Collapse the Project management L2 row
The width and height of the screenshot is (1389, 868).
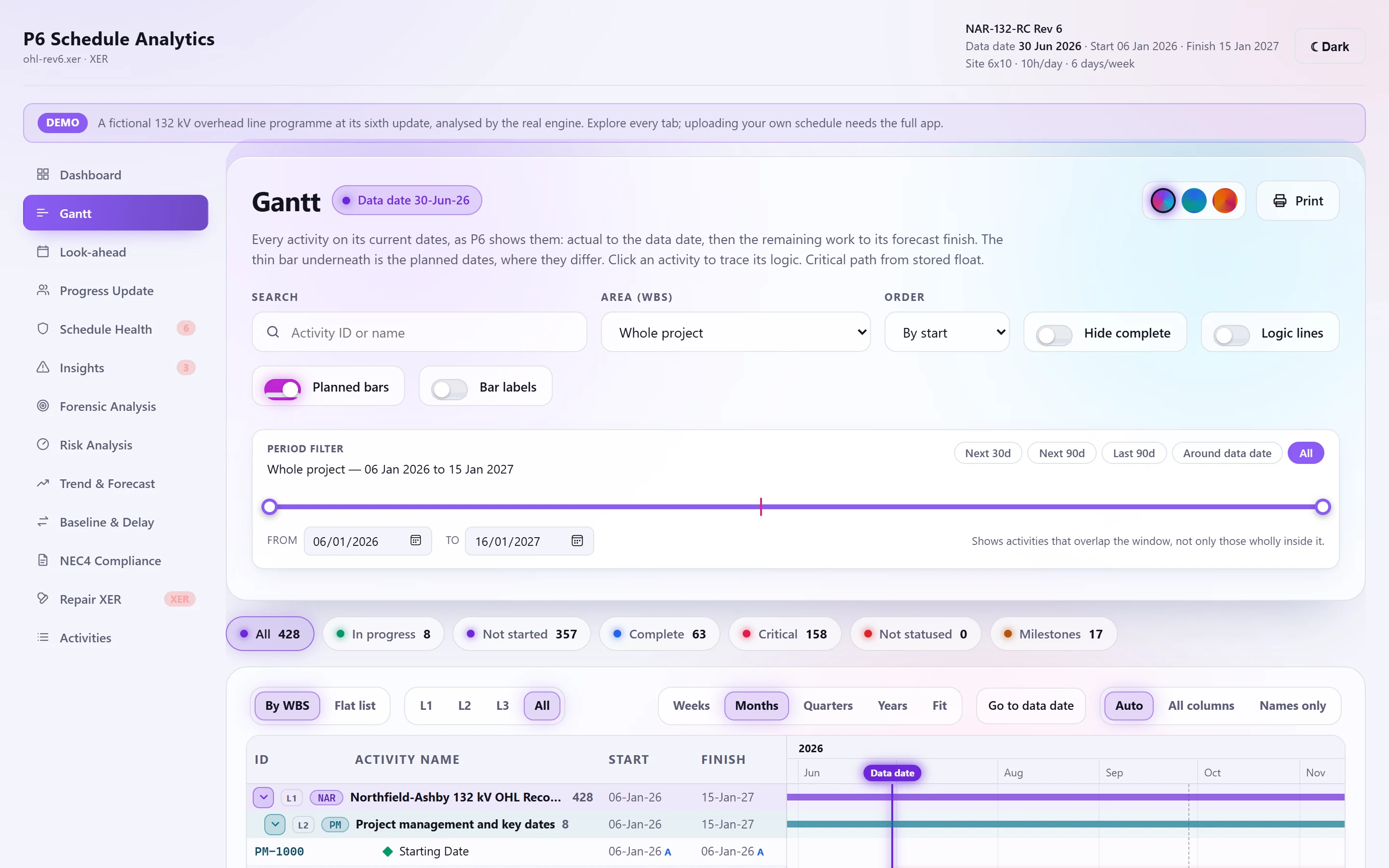(x=275, y=825)
